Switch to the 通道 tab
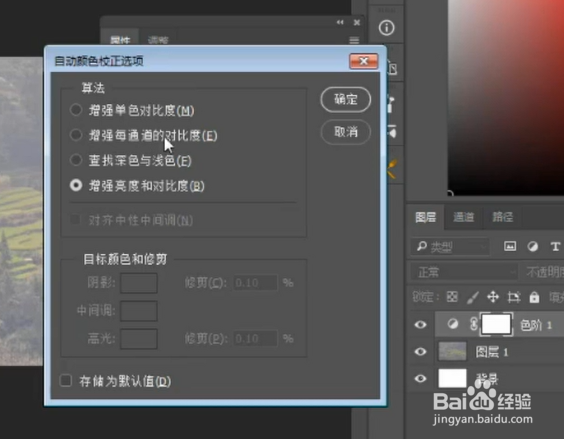This screenshot has height=439, width=564. [464, 217]
